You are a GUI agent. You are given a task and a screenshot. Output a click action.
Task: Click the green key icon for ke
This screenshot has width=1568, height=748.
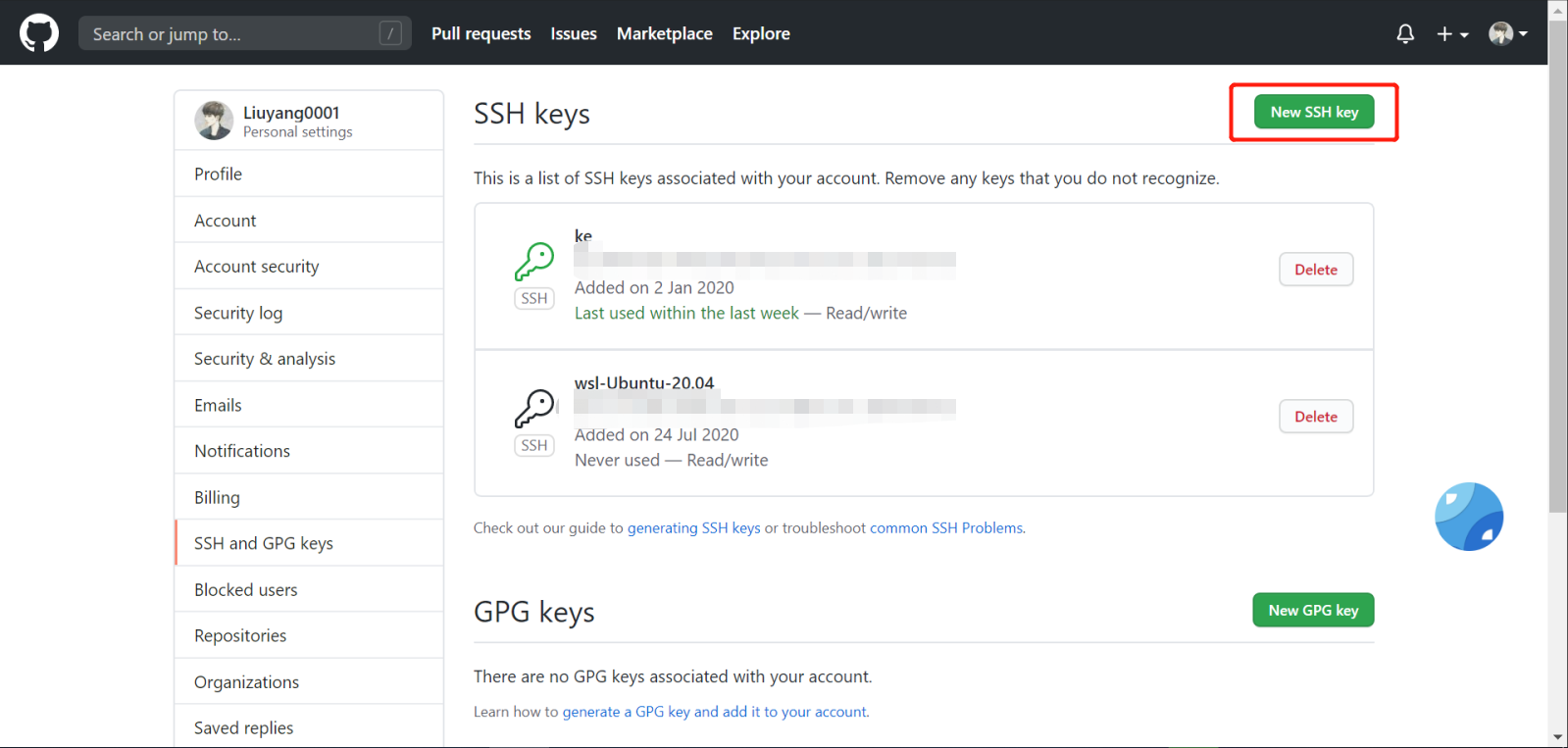[x=534, y=262]
